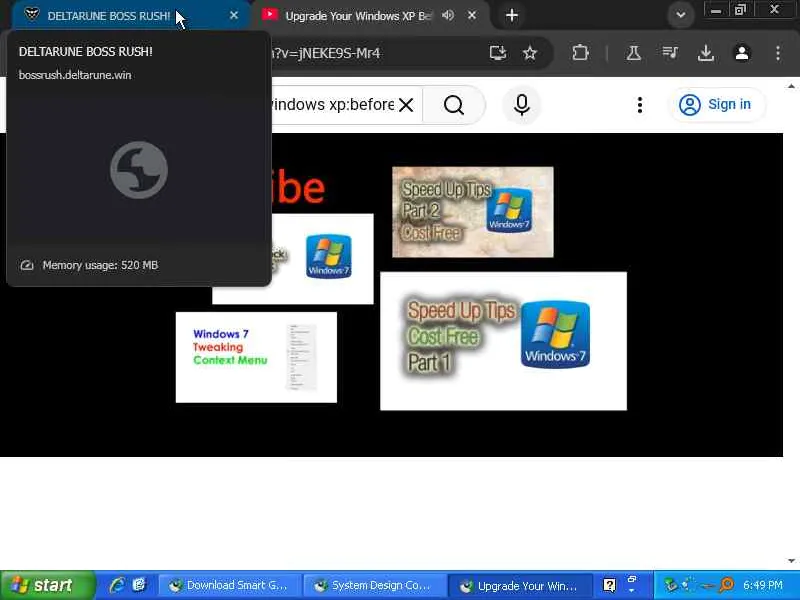Viewport: 800px width, 600px height.
Task: Click the second quick launch icon
Action: coord(139,585)
